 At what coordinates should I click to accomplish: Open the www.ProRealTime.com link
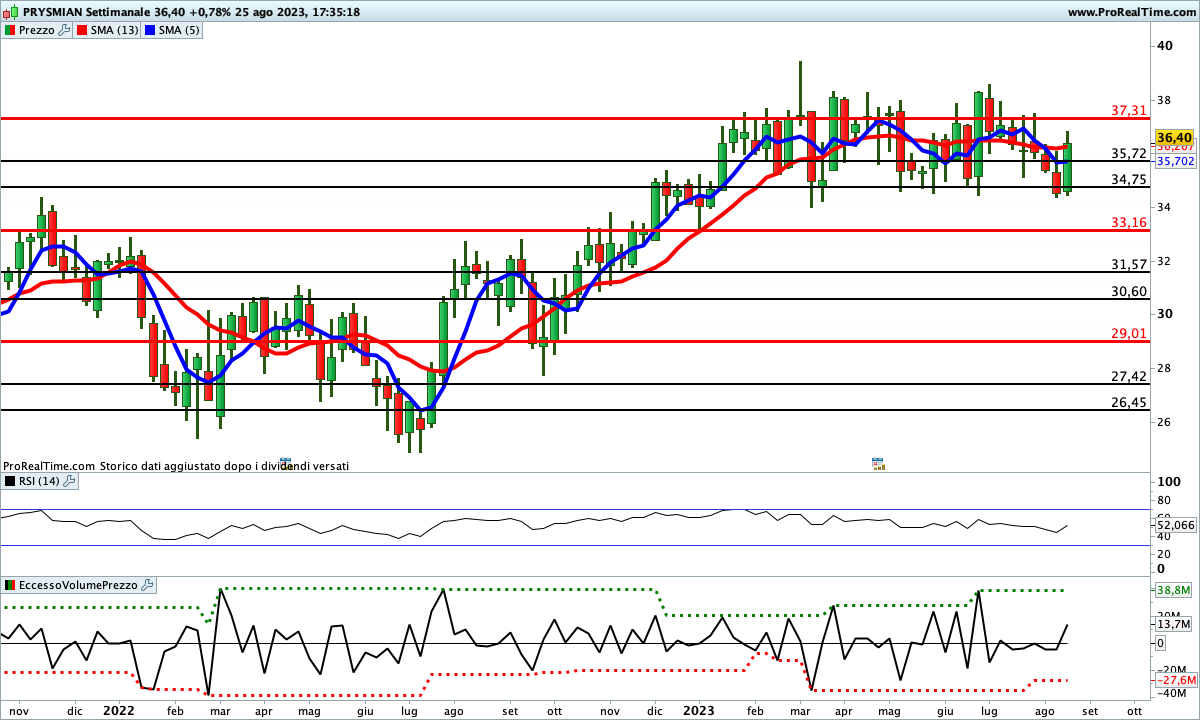coord(1130,12)
